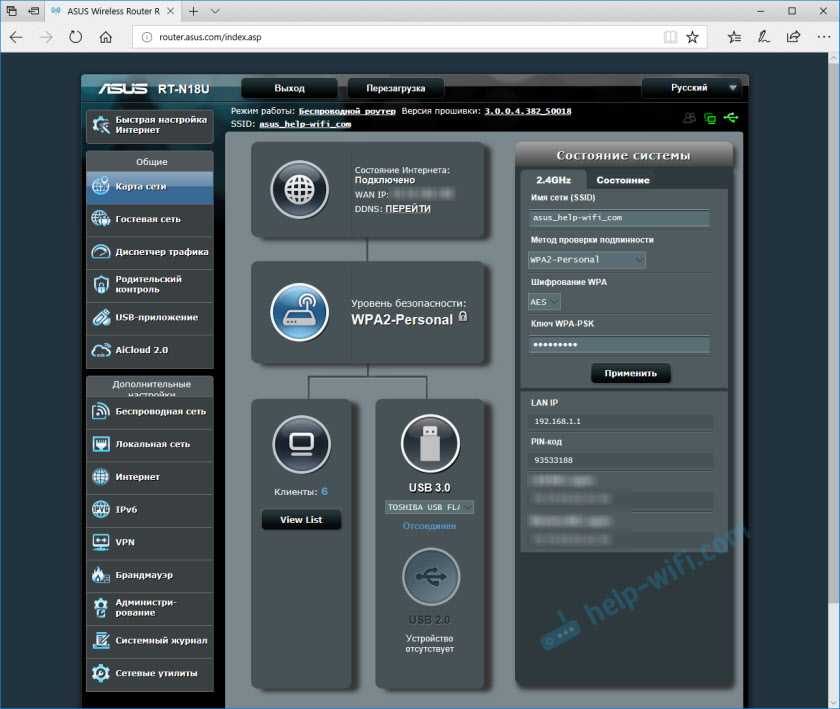Click the network name SSID input field
The image size is (840, 709).
[619, 218]
